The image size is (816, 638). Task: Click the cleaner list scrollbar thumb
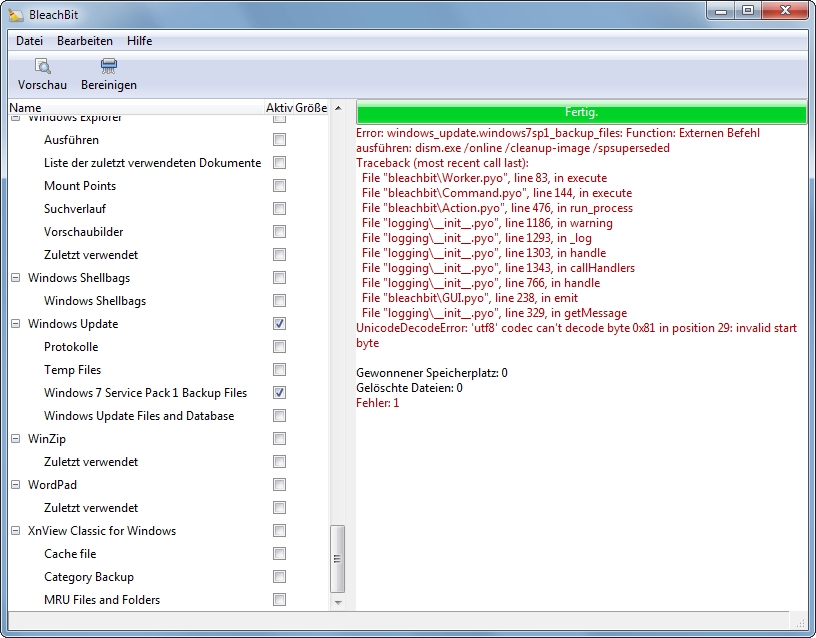pyautogui.click(x=337, y=558)
